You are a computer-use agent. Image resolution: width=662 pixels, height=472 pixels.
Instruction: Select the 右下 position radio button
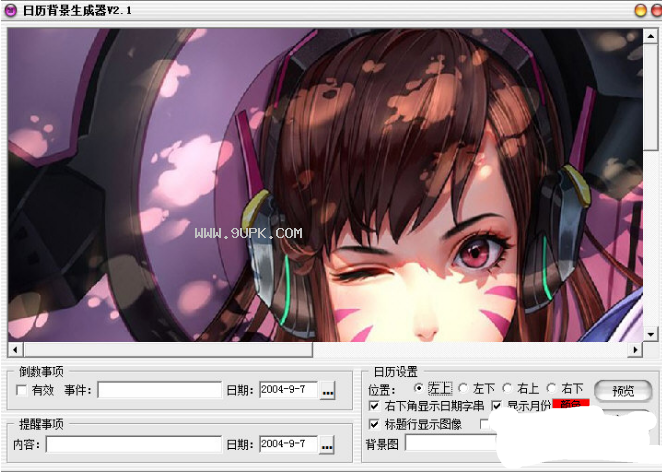point(551,388)
